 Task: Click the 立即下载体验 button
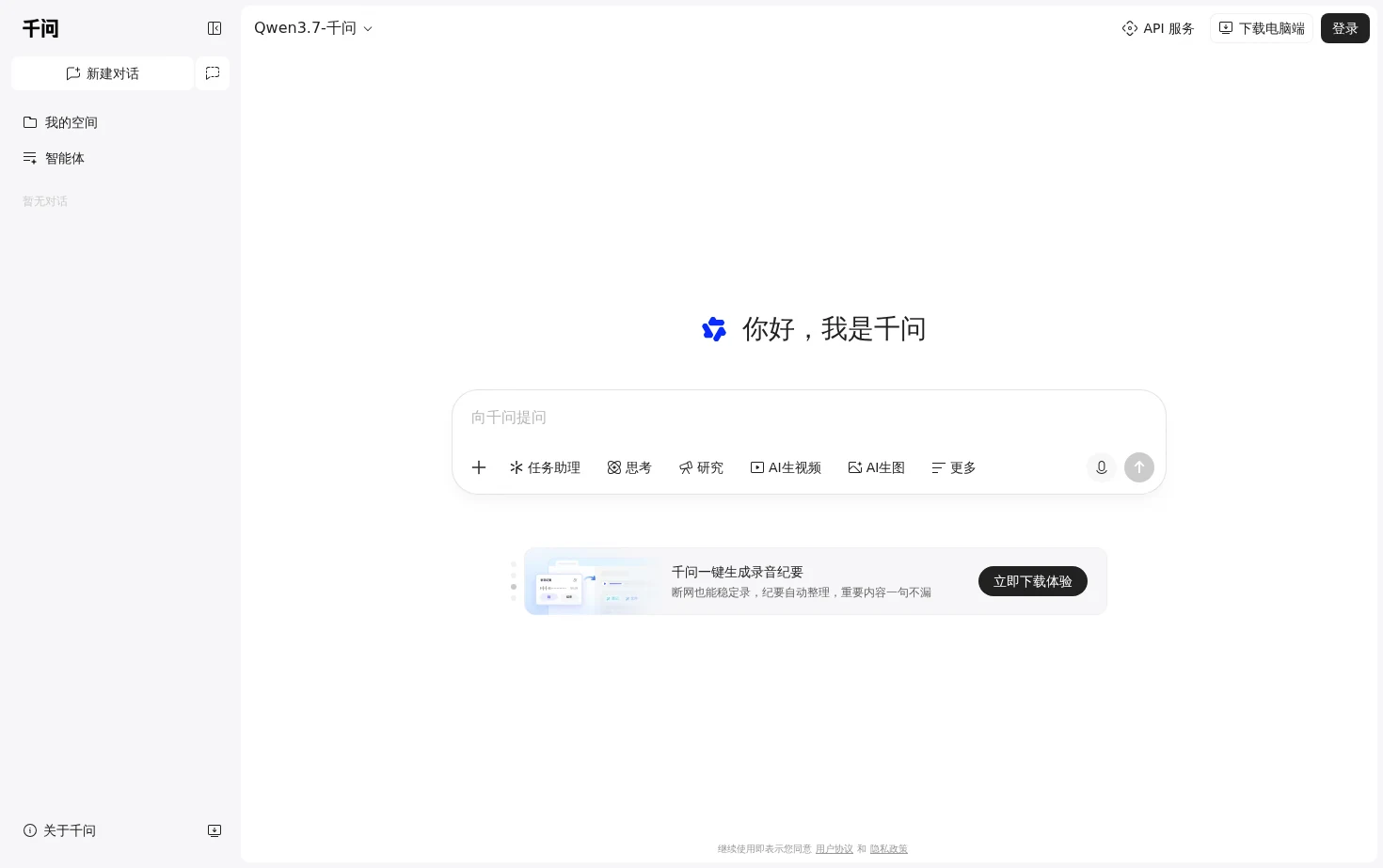[x=1033, y=581]
